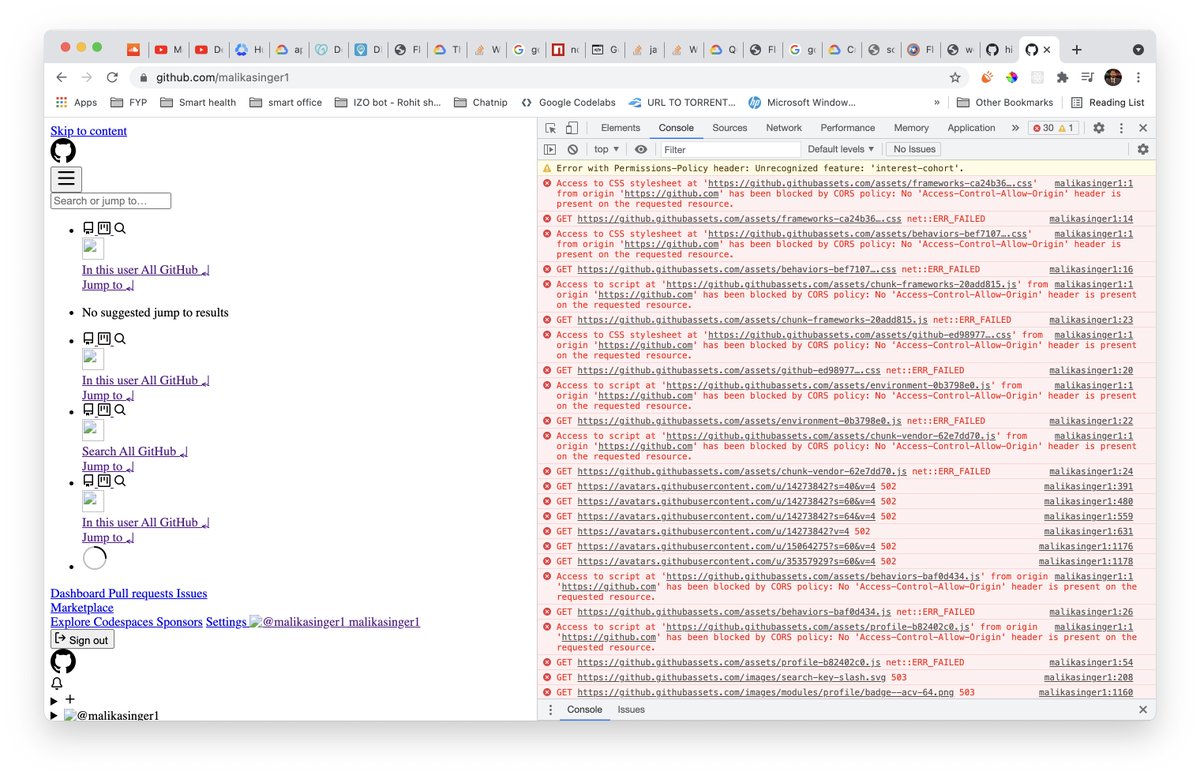Open the Application tab
The width and height of the screenshot is (1200, 779).
pyautogui.click(x=971, y=128)
